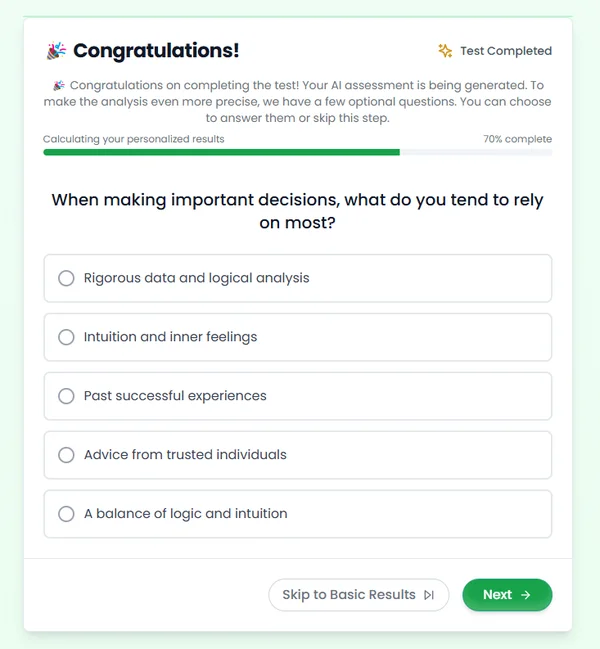
Task: Click the AI assessment description paragraph
Action: click(x=302, y=102)
